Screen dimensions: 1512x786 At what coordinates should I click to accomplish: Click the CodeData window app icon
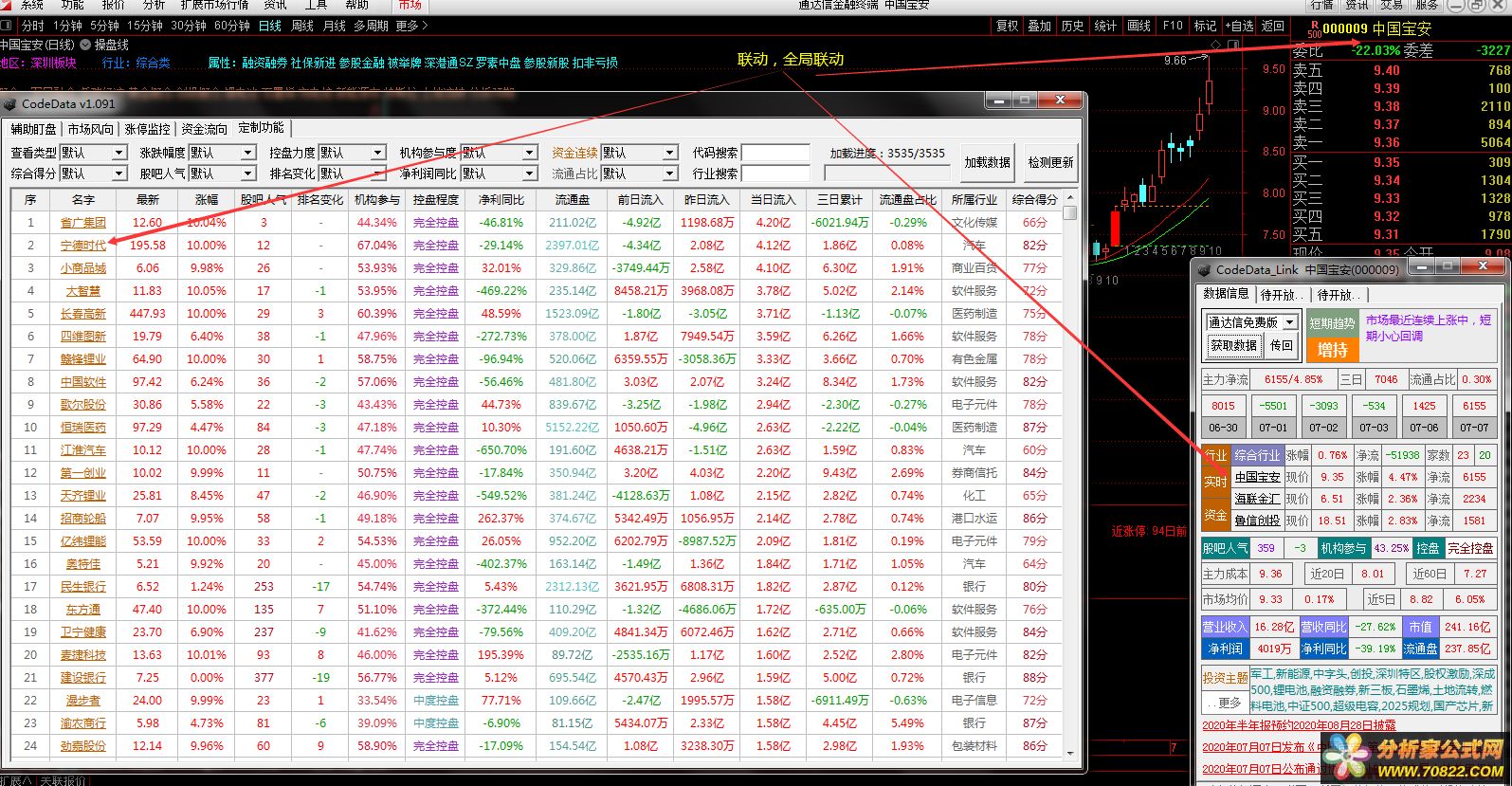click(x=10, y=103)
